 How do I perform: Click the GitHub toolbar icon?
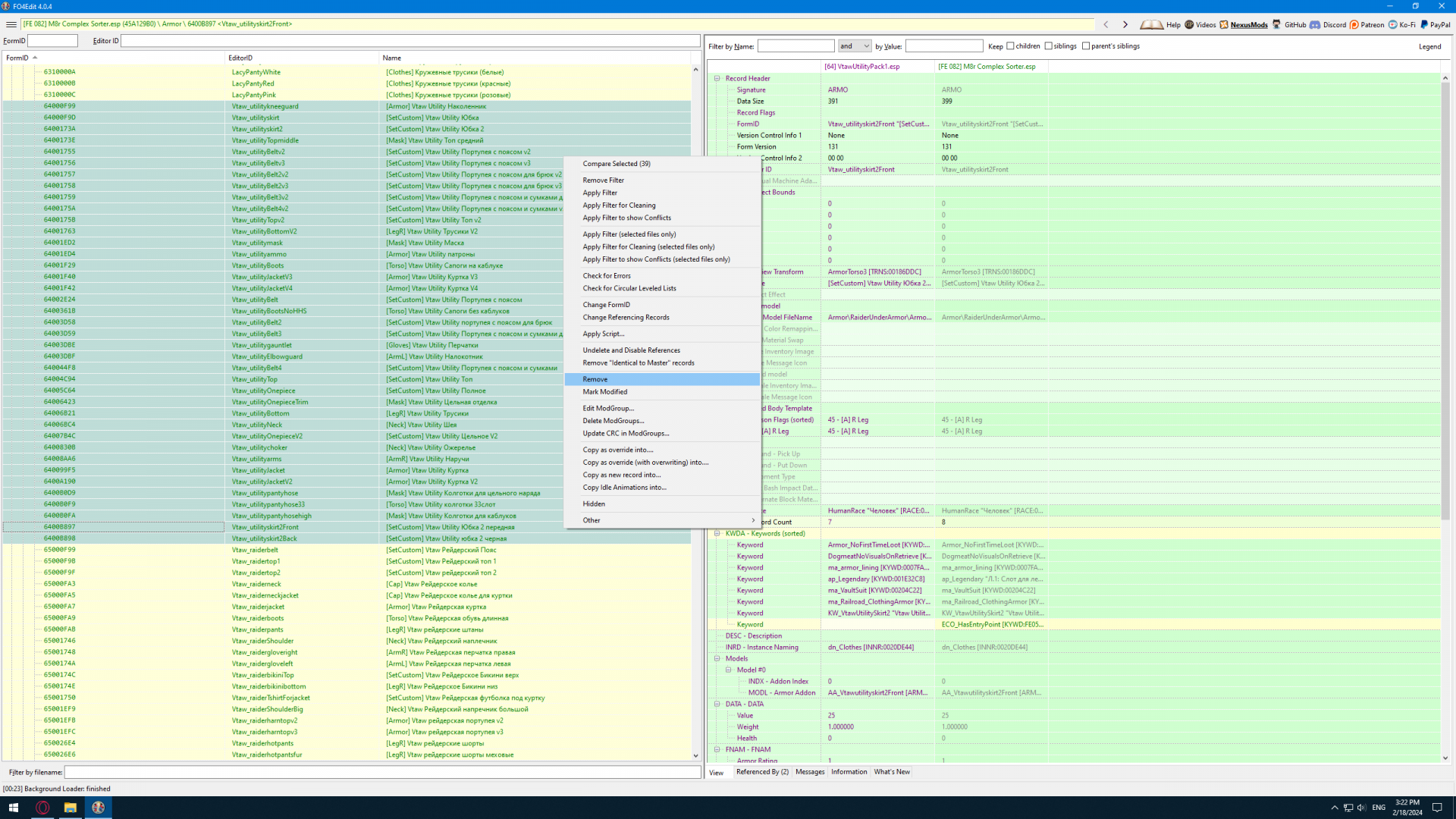click(x=1277, y=24)
